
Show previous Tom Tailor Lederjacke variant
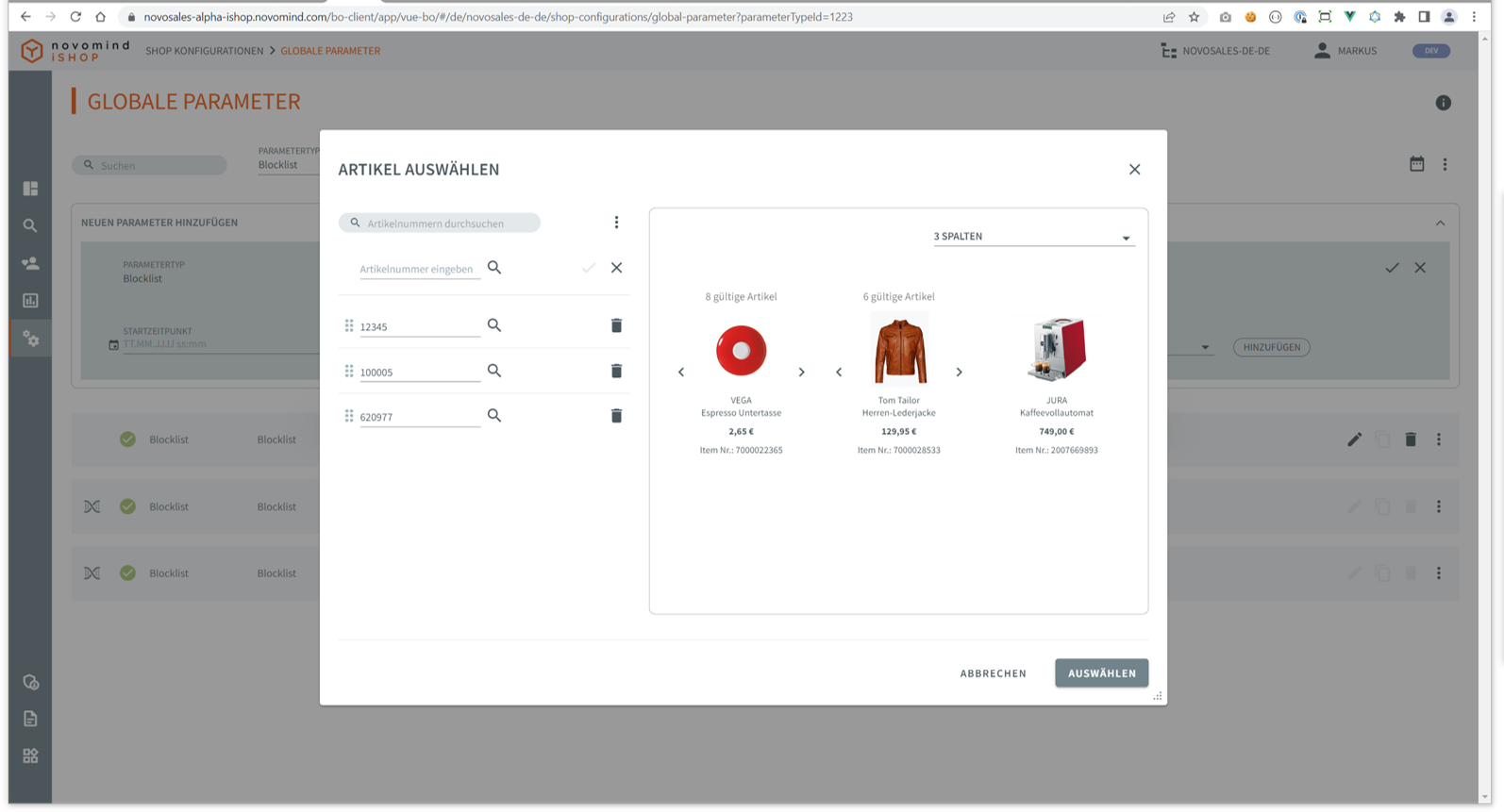[x=839, y=372]
